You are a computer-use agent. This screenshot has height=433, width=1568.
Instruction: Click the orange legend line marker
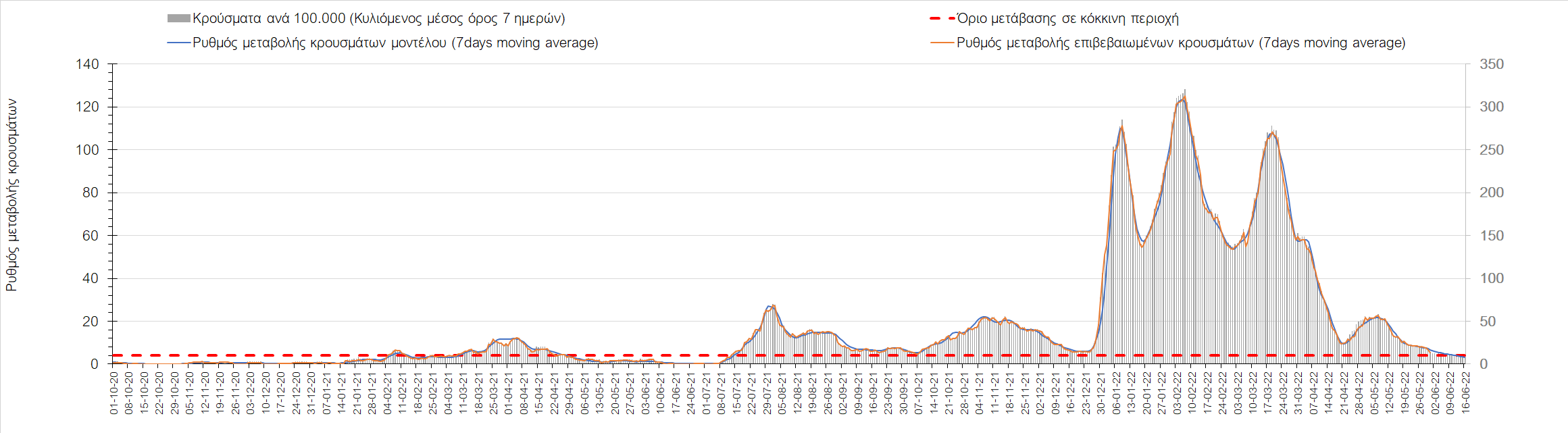pyautogui.click(x=942, y=43)
